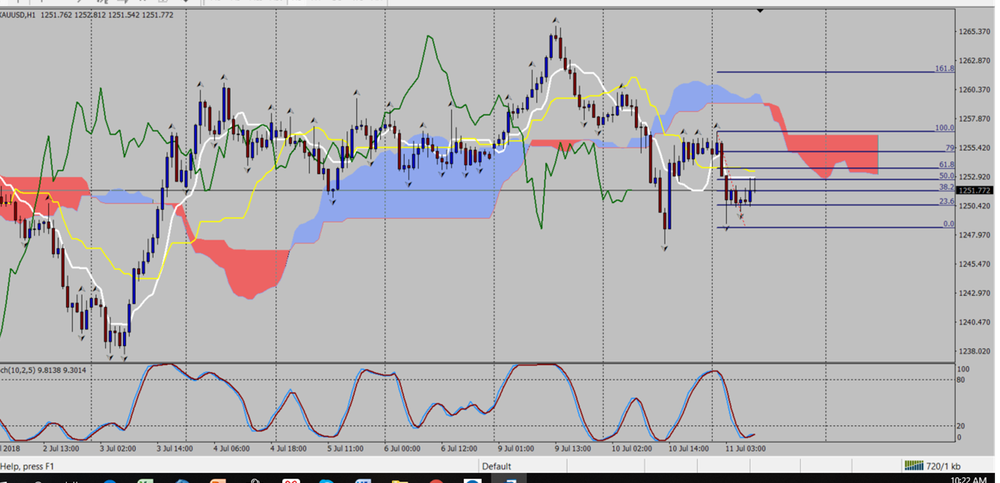Click the 3 Jul 14:00 time label

click(174, 449)
